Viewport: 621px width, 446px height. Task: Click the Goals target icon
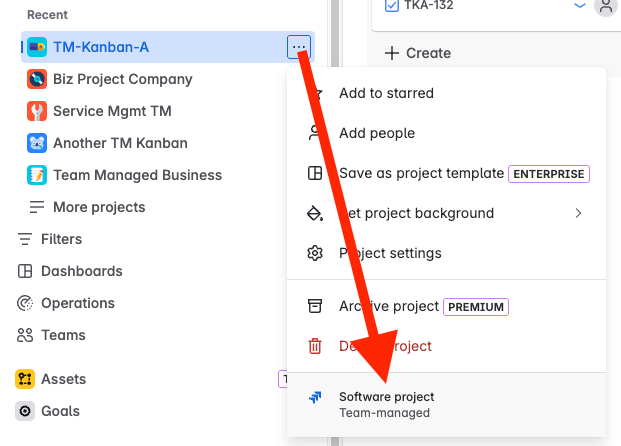(25, 411)
